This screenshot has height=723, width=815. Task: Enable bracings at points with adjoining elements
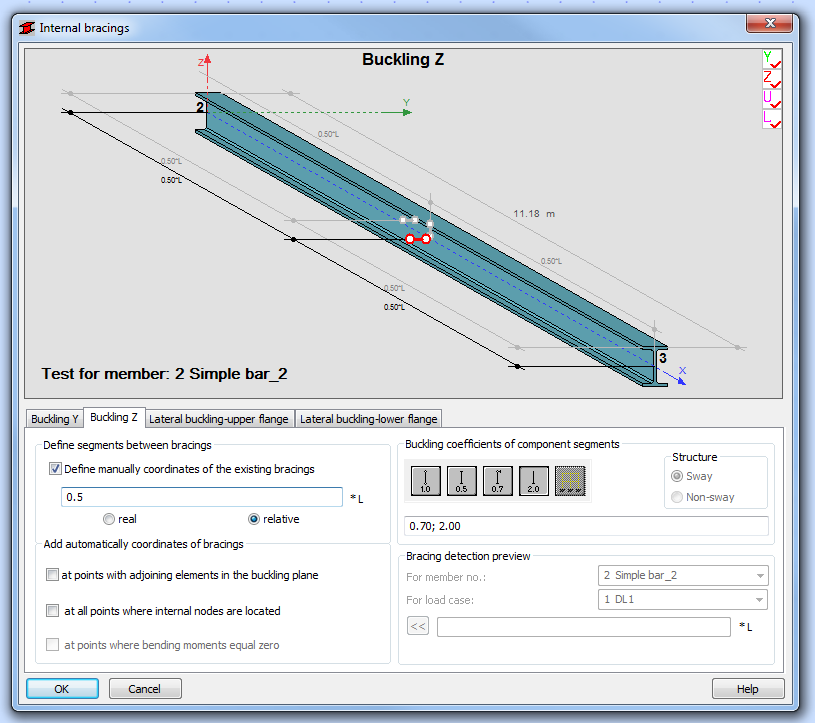(53, 575)
